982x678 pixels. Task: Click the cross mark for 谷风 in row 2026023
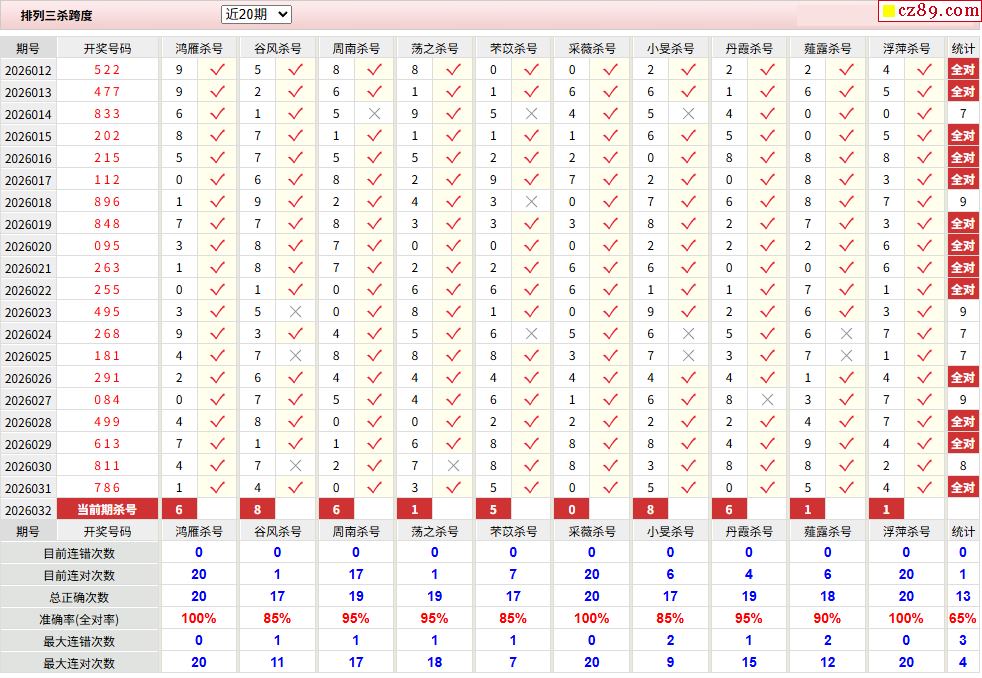tap(296, 311)
